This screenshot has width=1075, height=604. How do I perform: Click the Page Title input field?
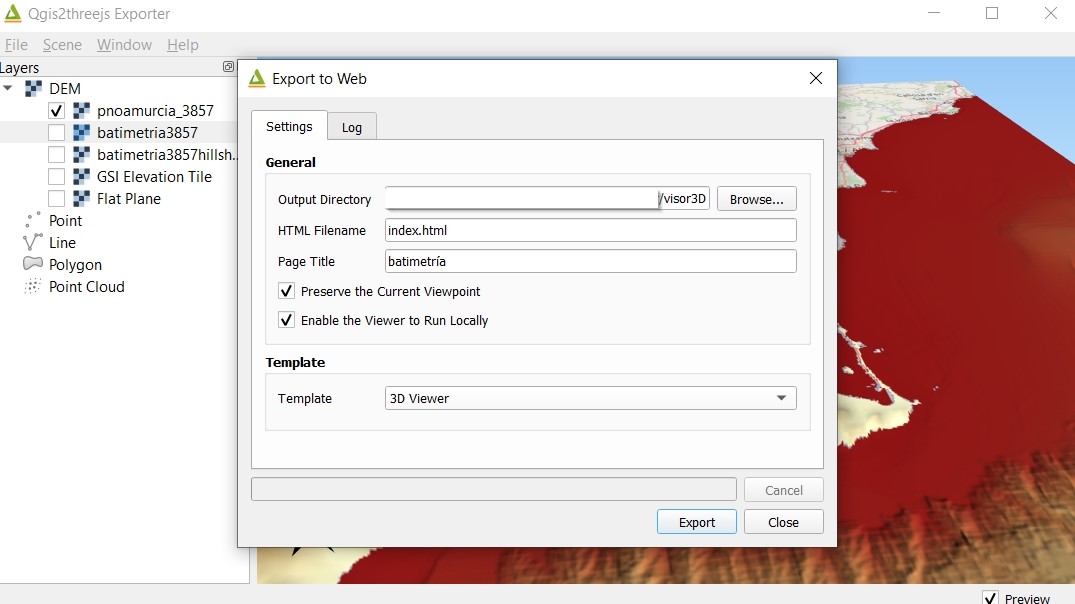point(590,261)
